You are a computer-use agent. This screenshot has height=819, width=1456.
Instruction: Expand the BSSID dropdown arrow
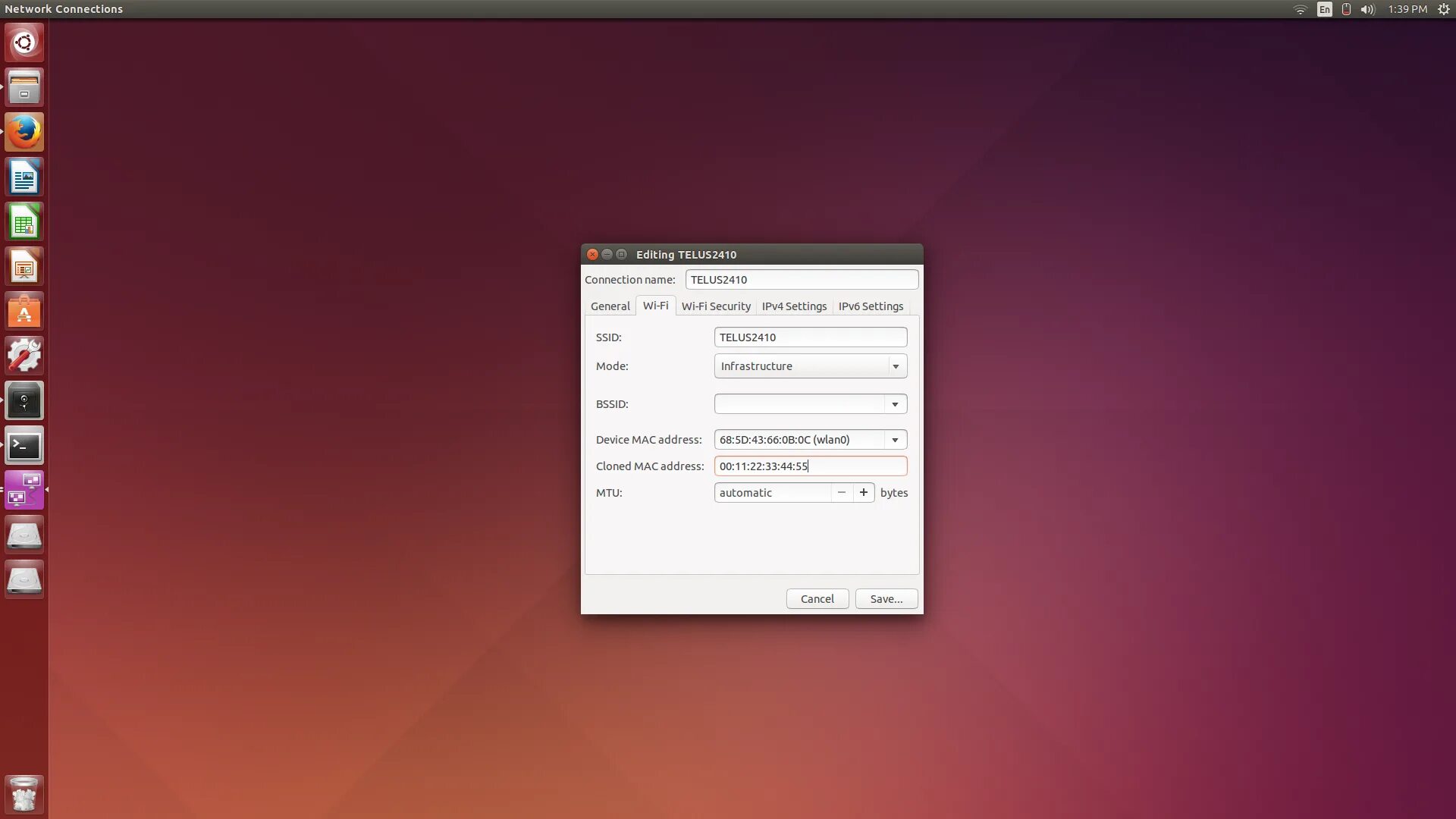coord(895,404)
